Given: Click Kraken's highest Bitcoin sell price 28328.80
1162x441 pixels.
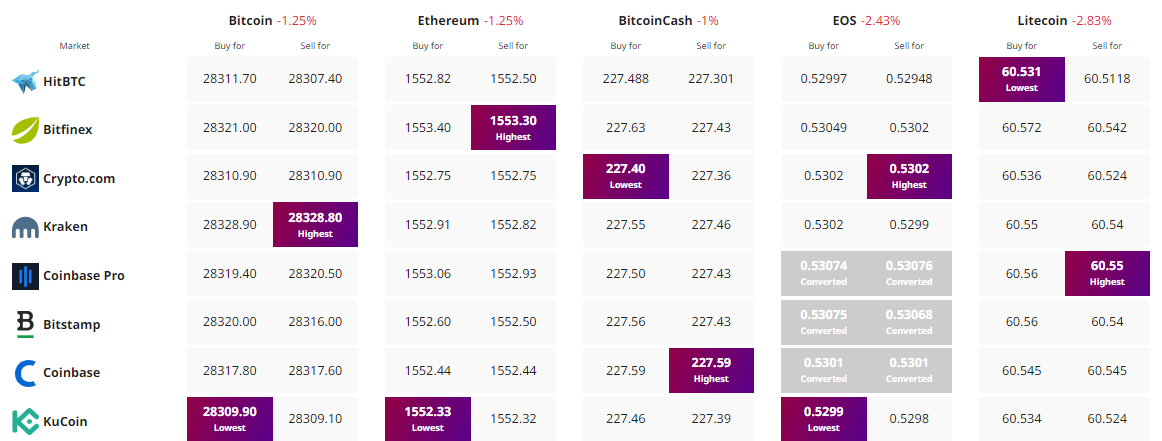Looking at the screenshot, I should (x=315, y=226).
